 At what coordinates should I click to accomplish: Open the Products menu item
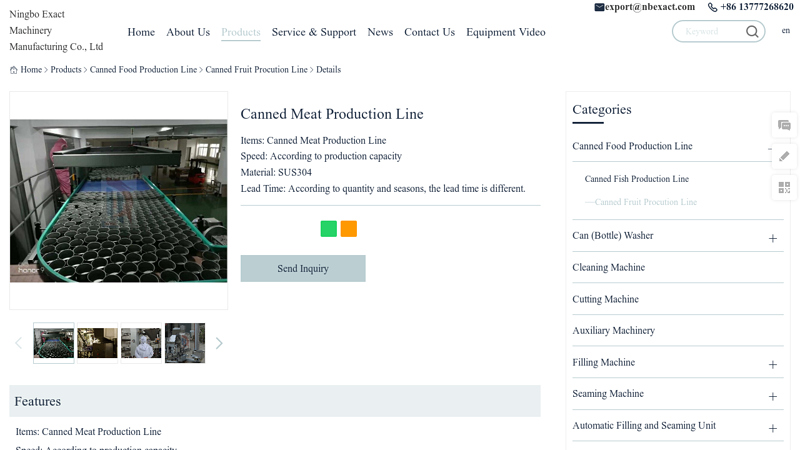point(241,32)
